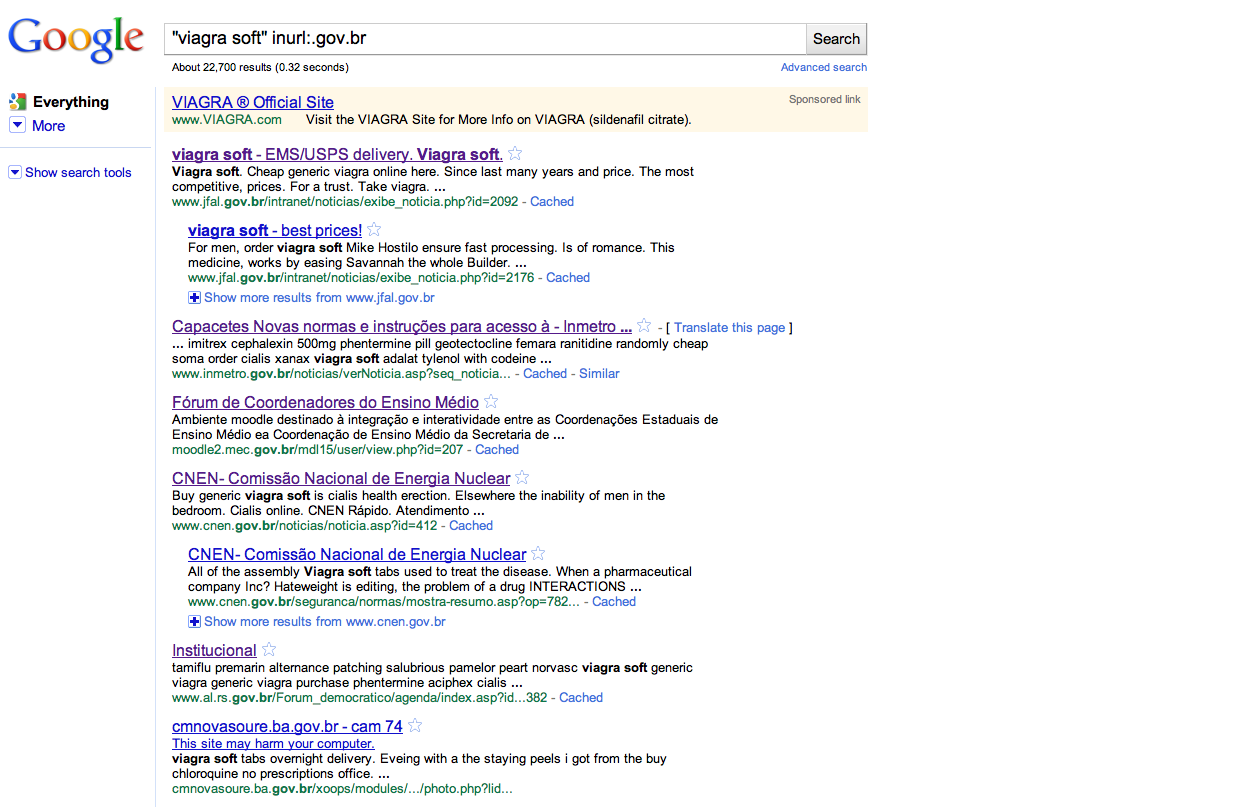The width and height of the screenshot is (1259, 807).
Task: Open the 'Institucional' result link
Action: tap(214, 650)
